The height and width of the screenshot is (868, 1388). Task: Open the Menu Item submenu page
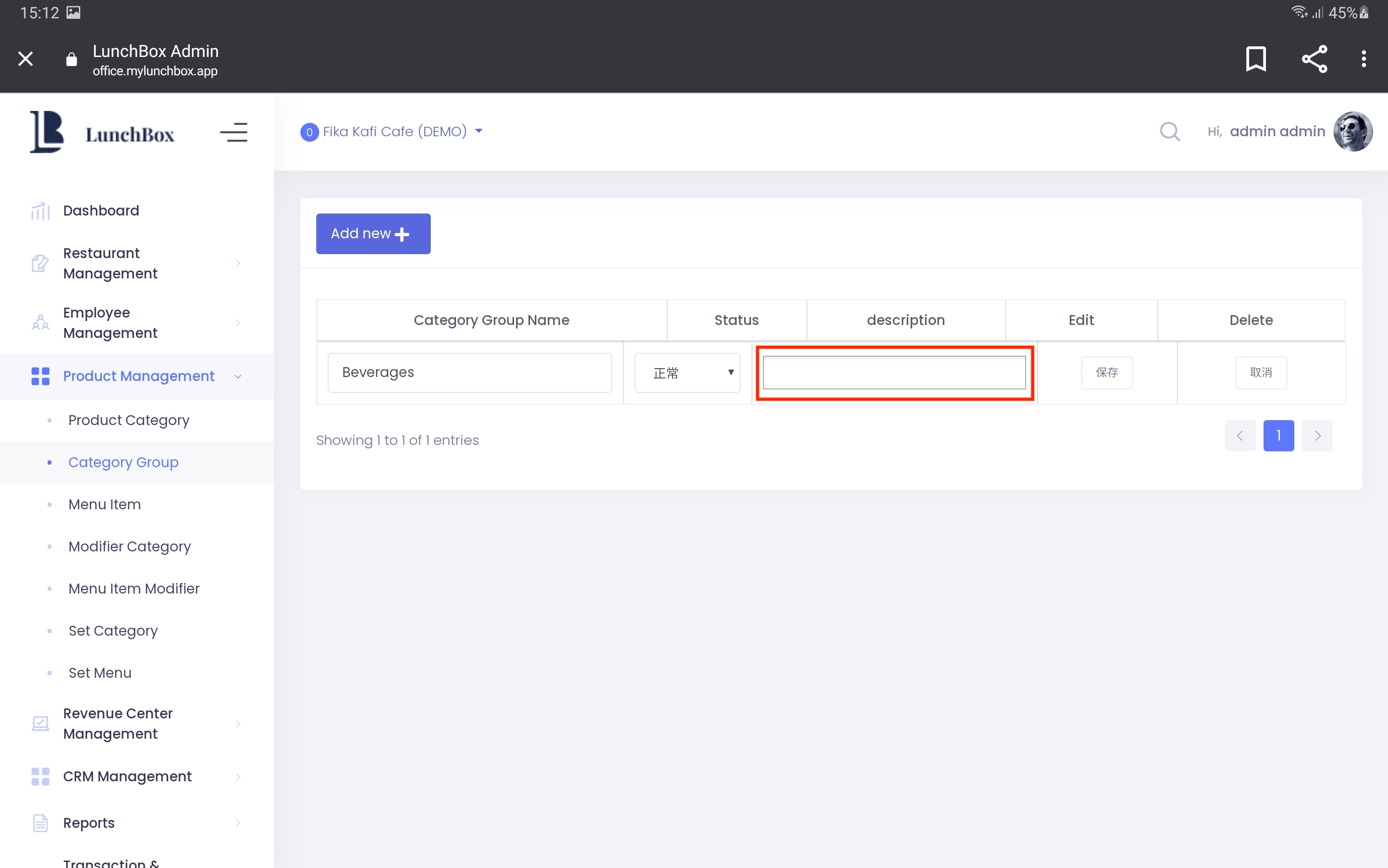point(105,504)
